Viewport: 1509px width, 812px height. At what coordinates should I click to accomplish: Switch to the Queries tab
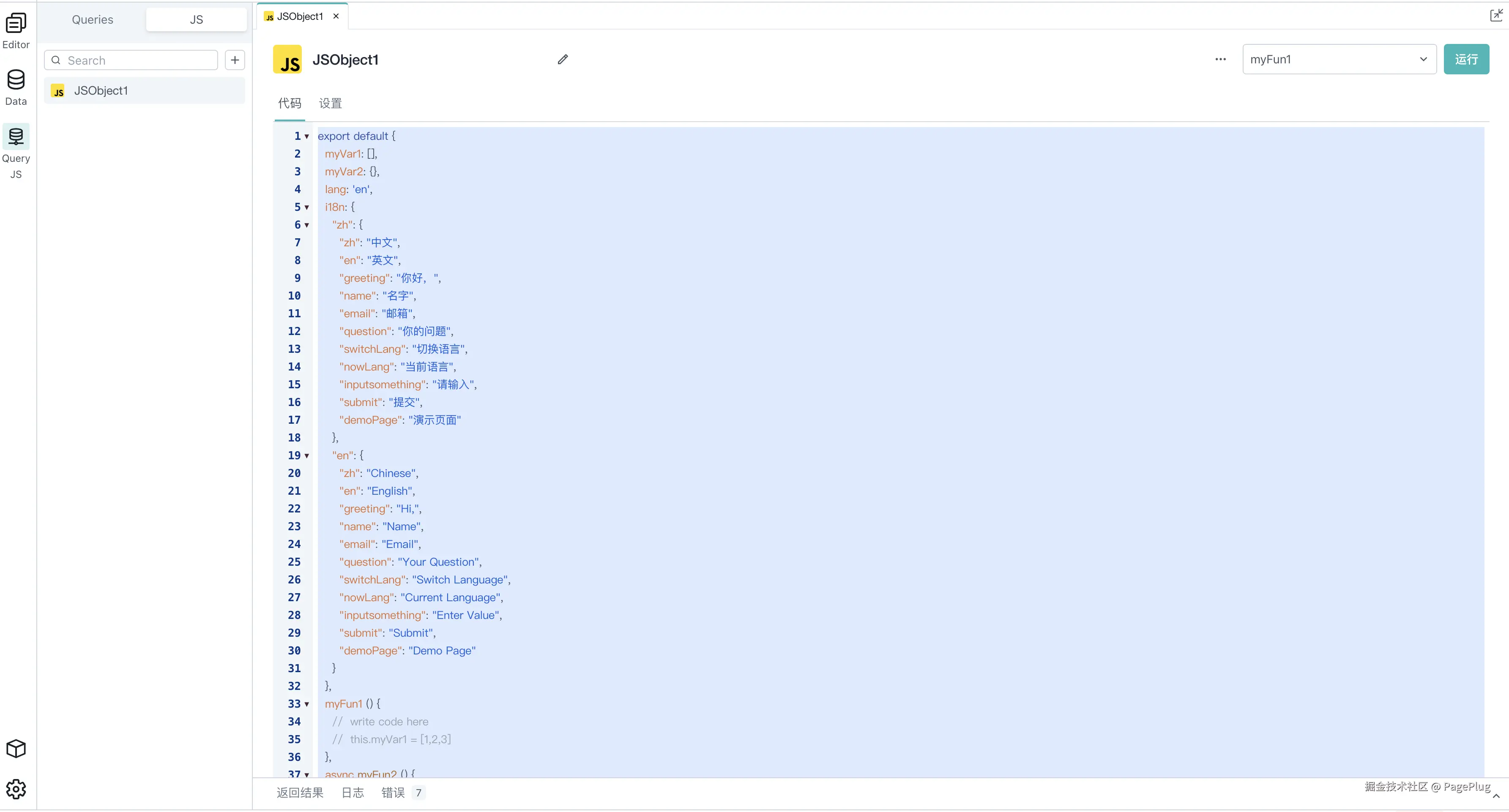click(x=93, y=19)
